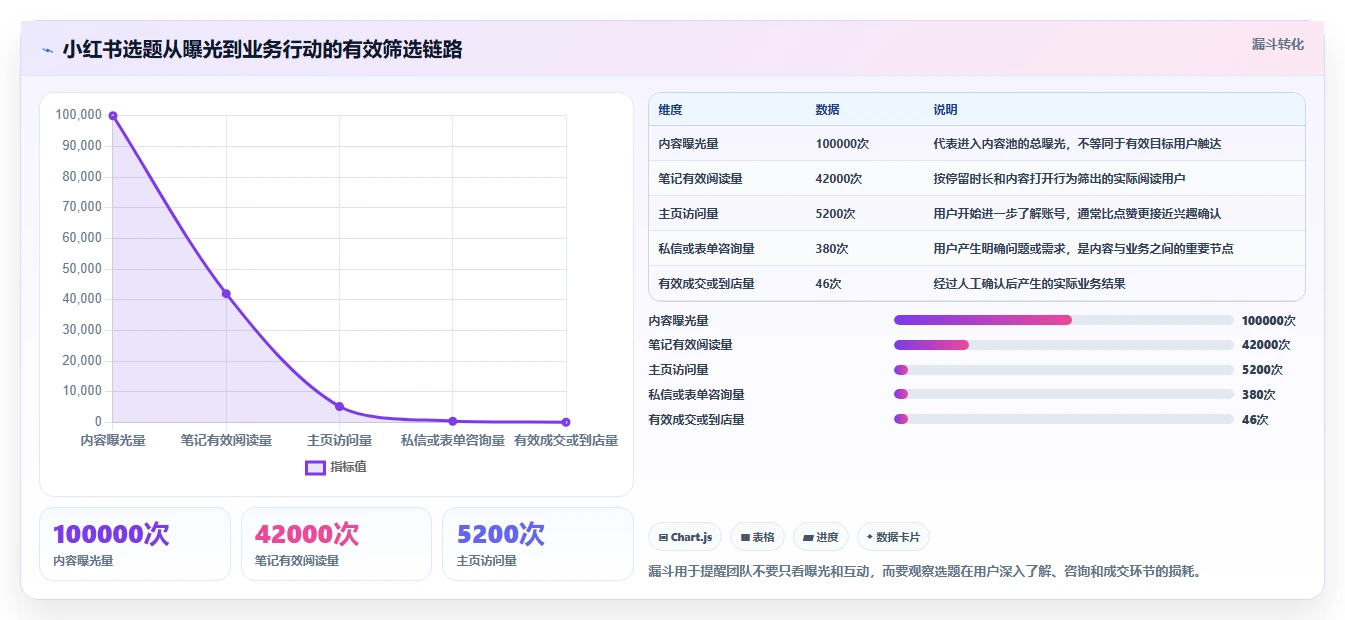Click the 有效成交或到店量 progress bar
1345x620 pixels.
point(1064,419)
